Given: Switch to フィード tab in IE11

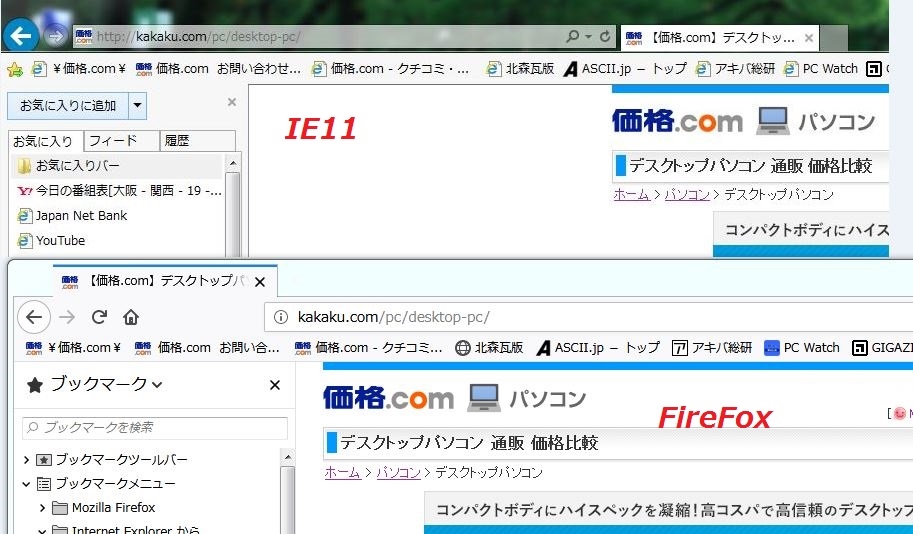Looking at the screenshot, I should (x=122, y=141).
